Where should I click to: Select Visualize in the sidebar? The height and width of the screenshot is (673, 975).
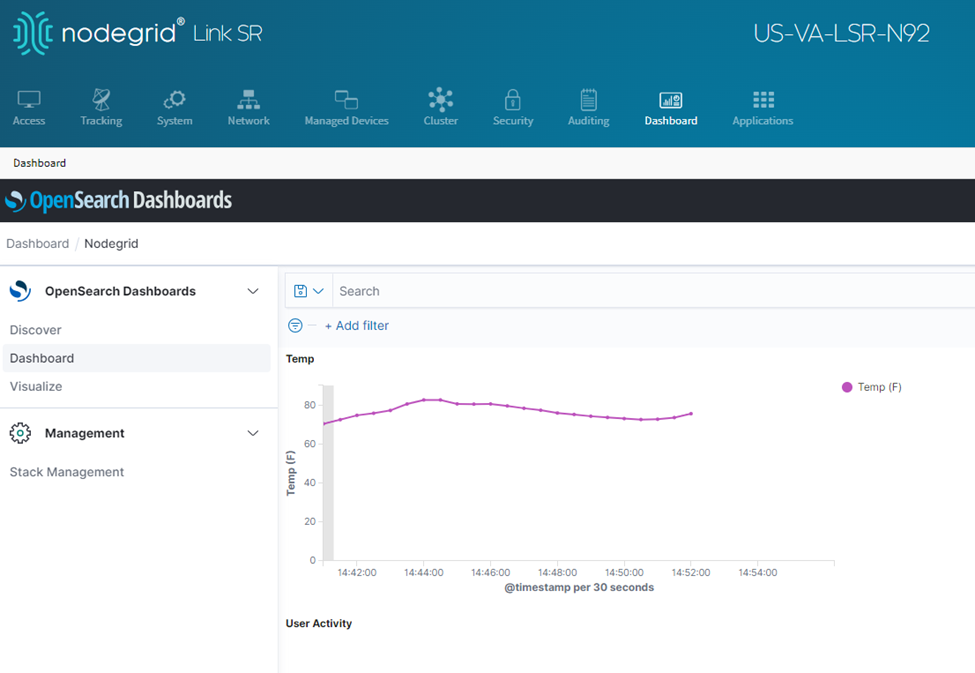36,386
